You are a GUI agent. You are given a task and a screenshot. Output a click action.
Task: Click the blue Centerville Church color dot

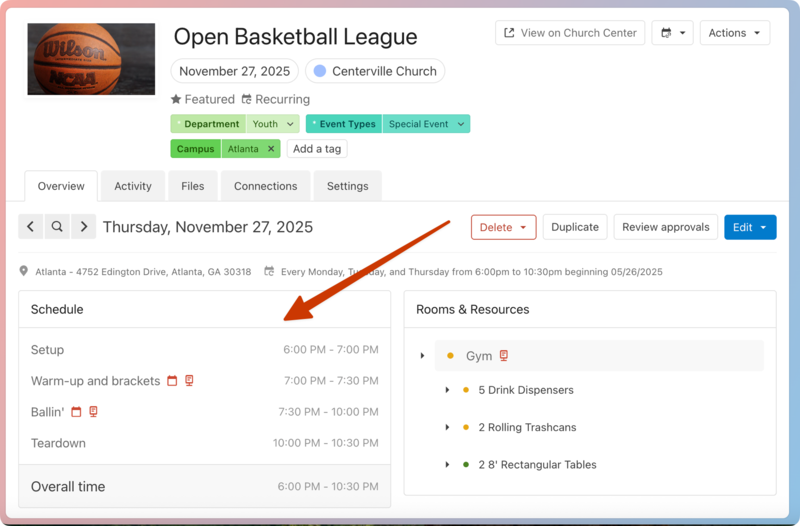pyautogui.click(x=320, y=71)
